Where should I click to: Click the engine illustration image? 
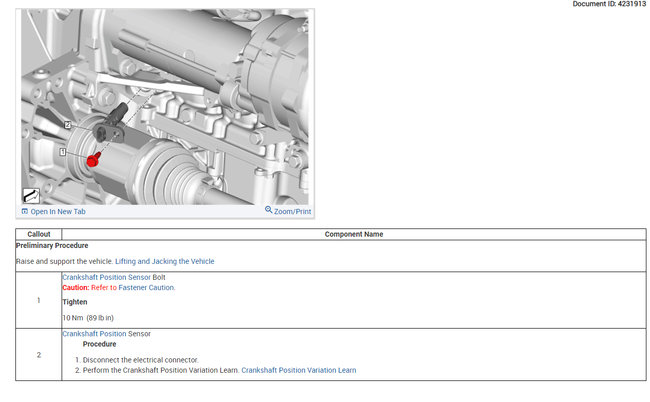click(165, 107)
